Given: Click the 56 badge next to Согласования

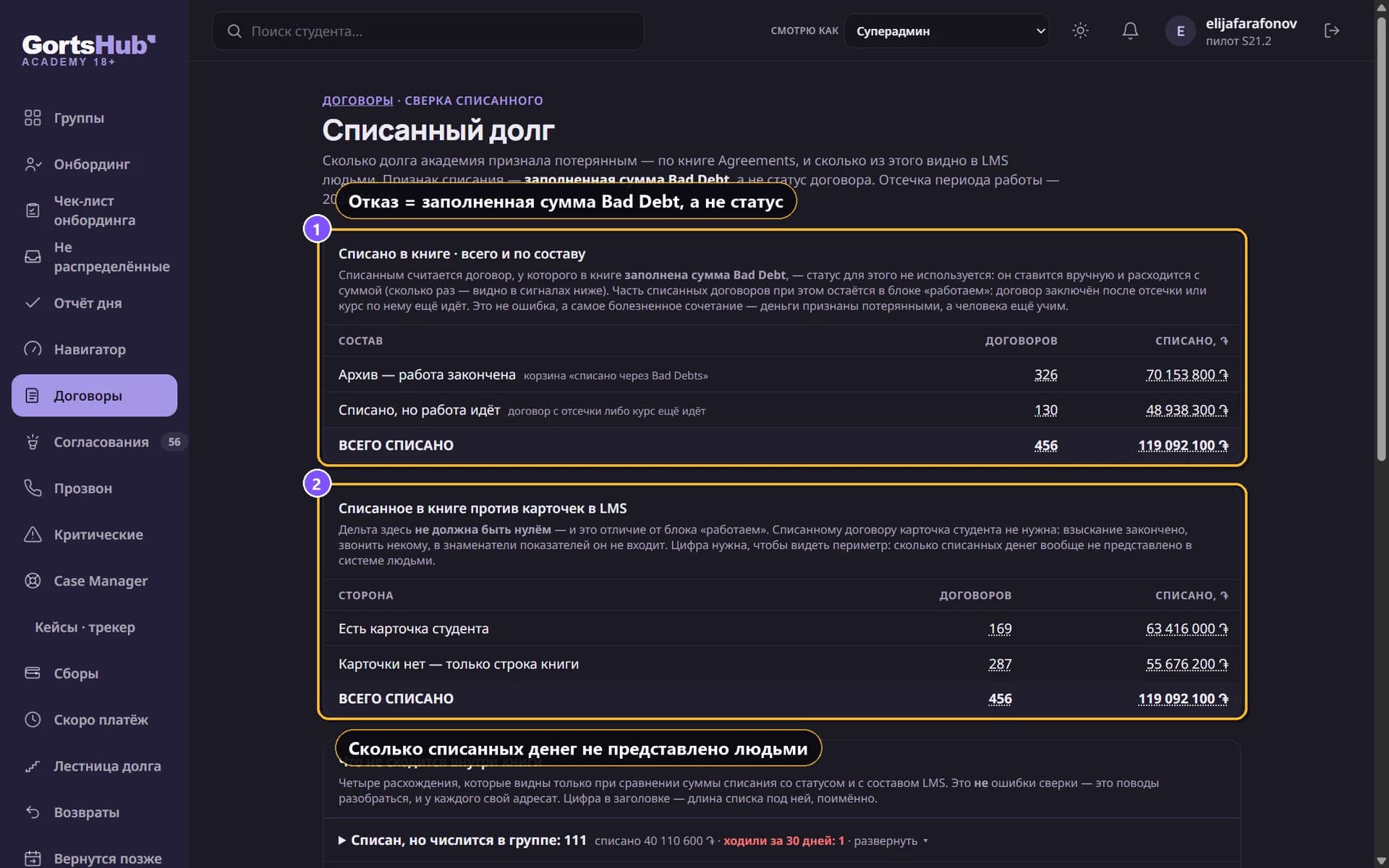Looking at the screenshot, I should [174, 442].
